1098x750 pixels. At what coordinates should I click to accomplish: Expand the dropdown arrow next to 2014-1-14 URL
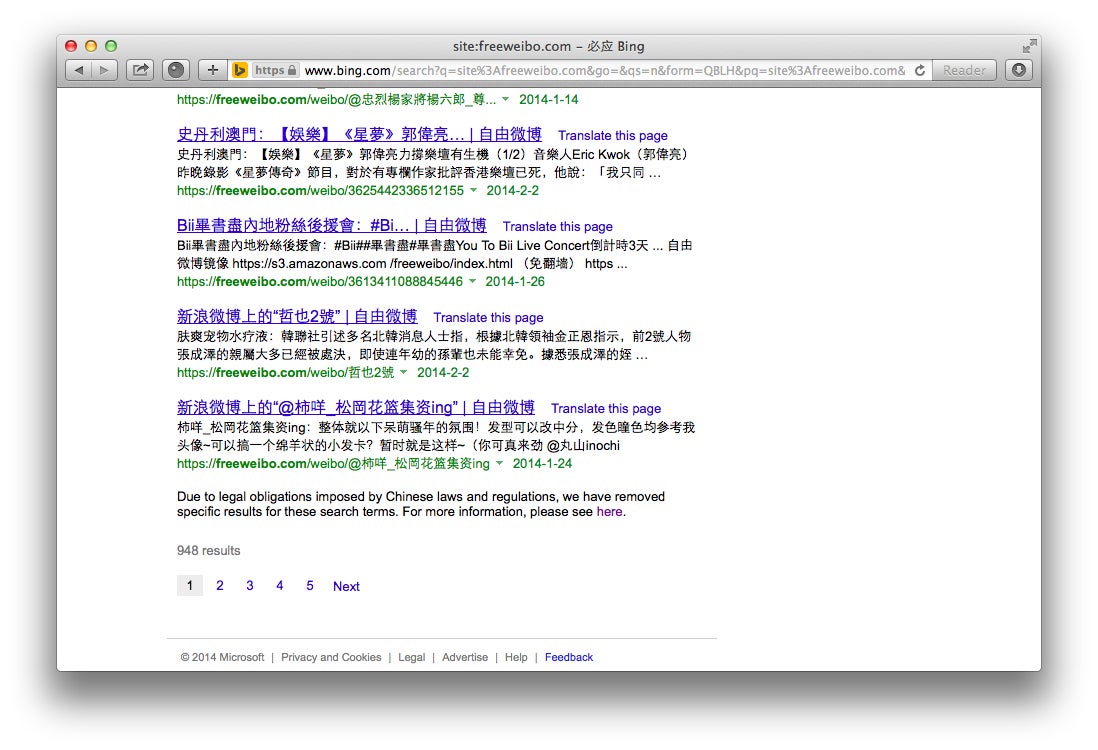click(x=506, y=99)
